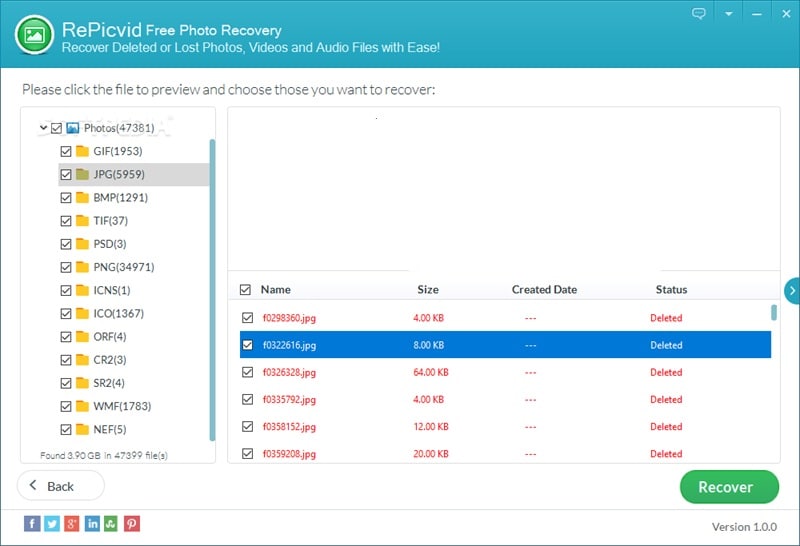The width and height of the screenshot is (800, 546).
Task: Uncheck the JPG(5959) checkbox
Action: tap(66, 175)
